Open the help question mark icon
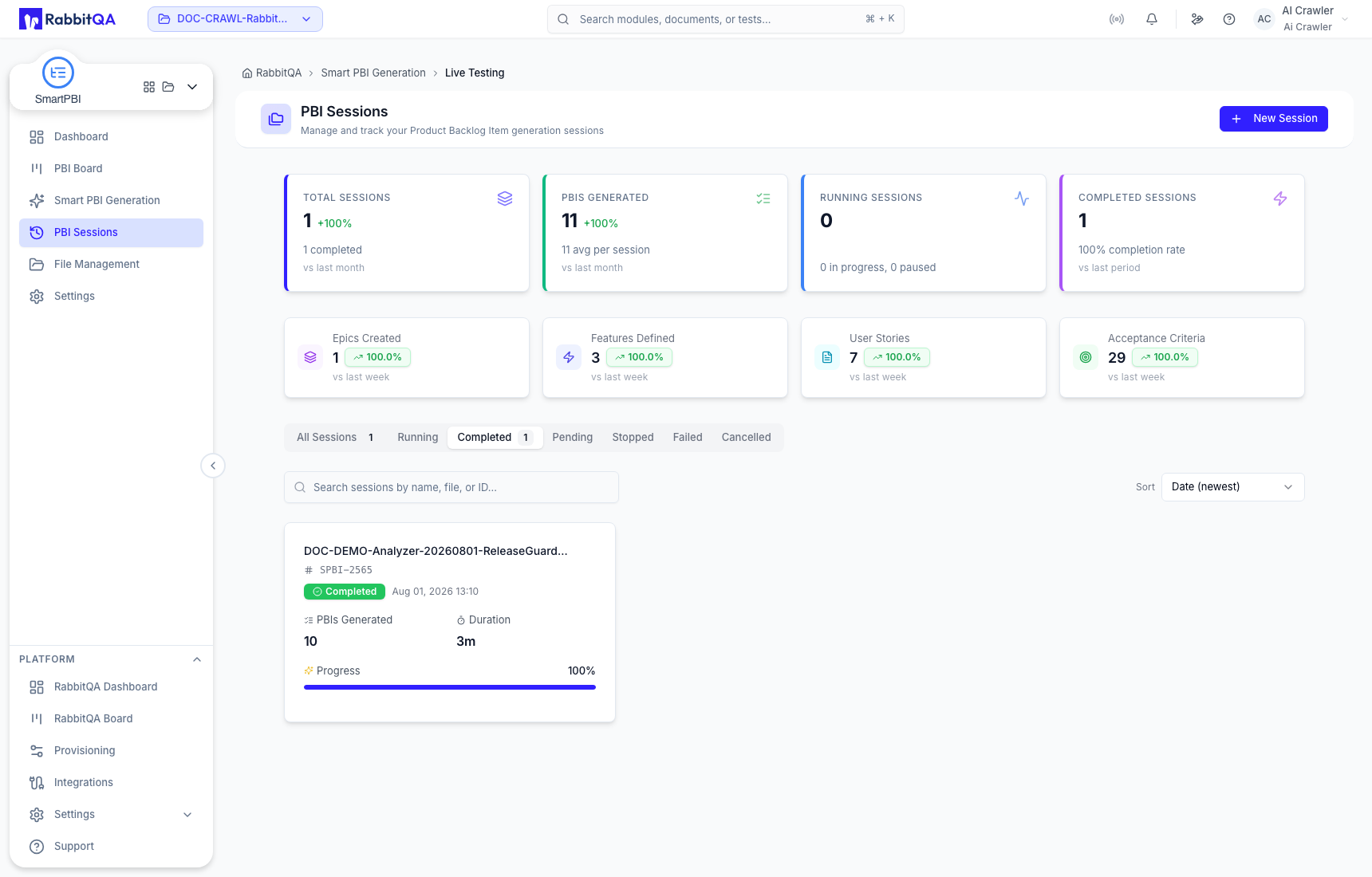The image size is (1372, 877). coord(1229,19)
